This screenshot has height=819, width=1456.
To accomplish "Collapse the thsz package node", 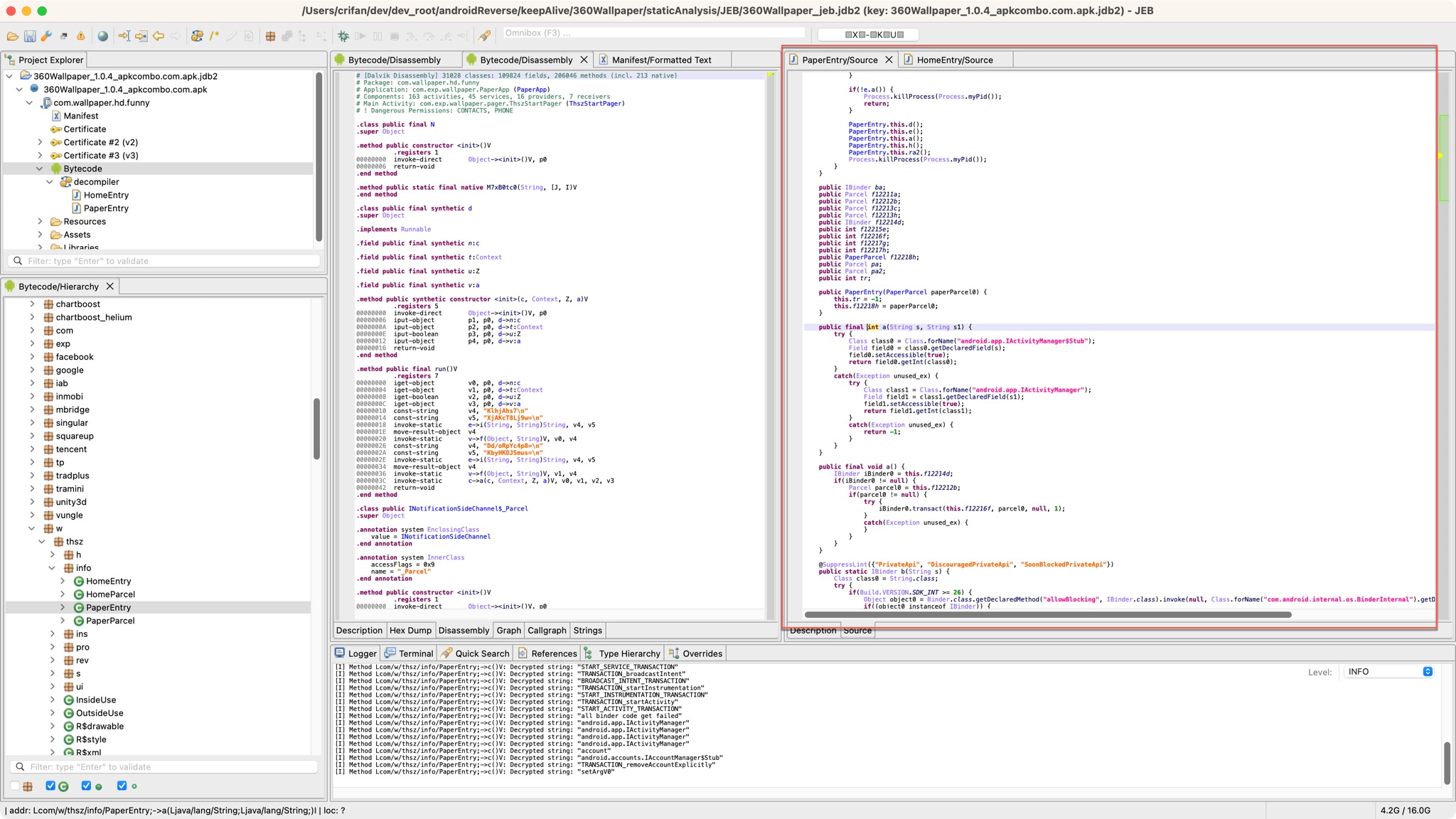I will click(x=42, y=542).
